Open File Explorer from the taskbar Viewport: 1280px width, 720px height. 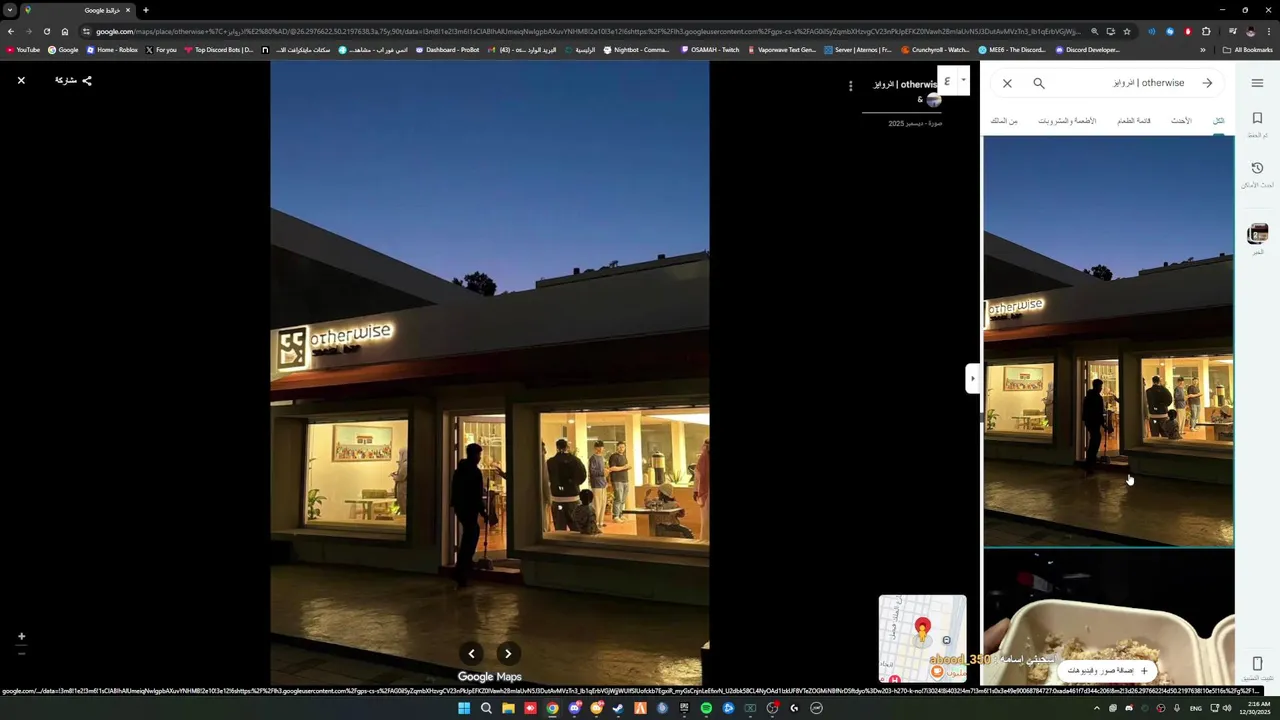pyautogui.click(x=508, y=708)
